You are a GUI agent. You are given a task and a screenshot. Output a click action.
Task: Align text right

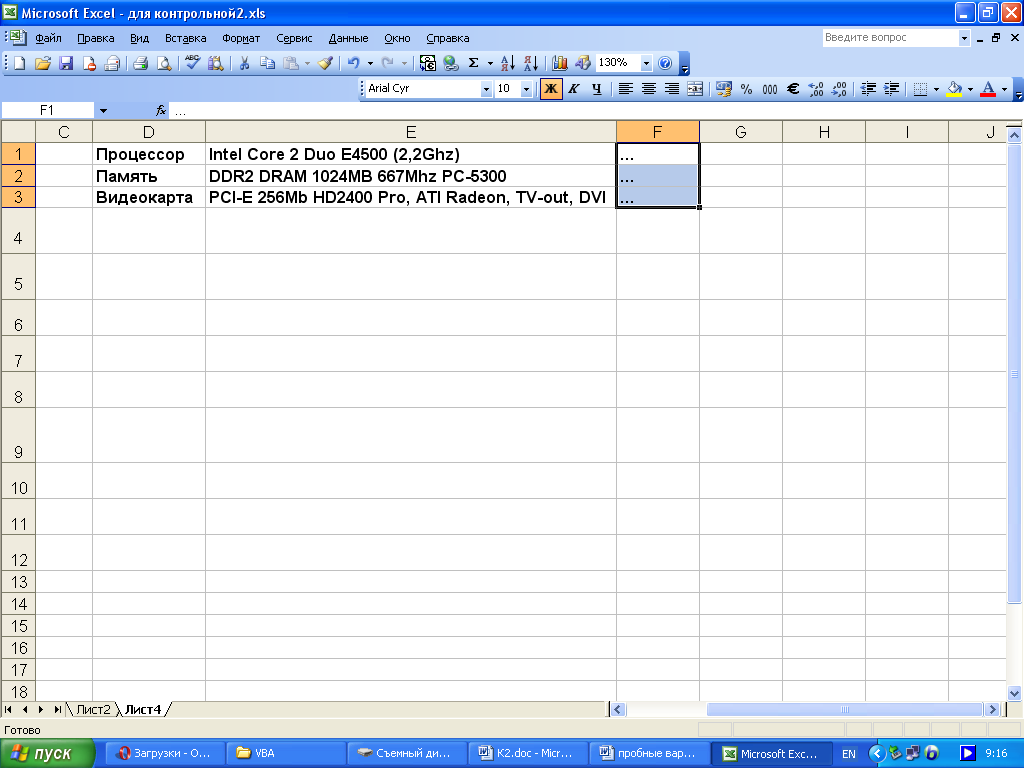click(672, 89)
